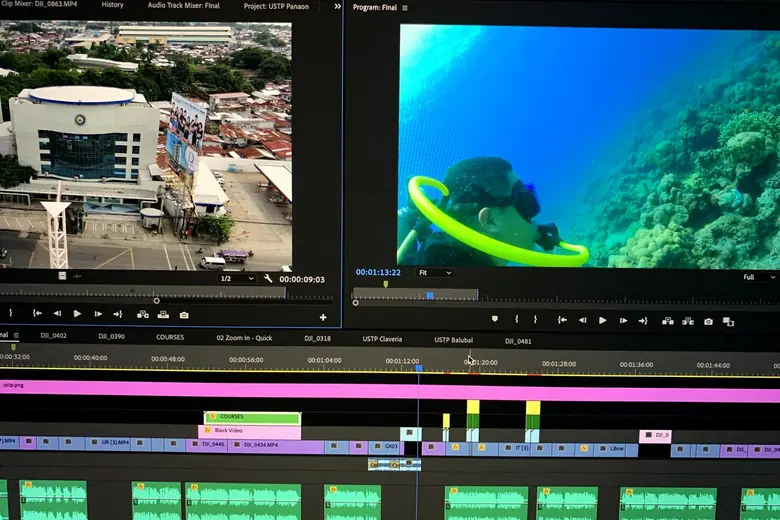Select UR (3).MP4 clip on timeline

point(109,443)
